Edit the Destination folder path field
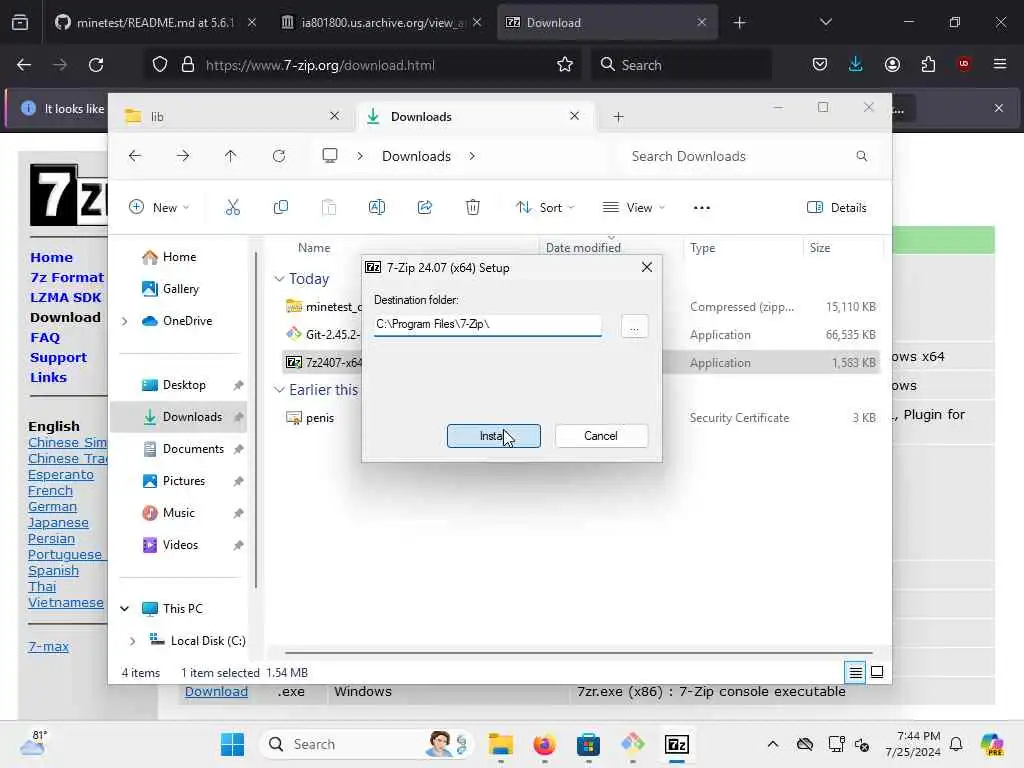Image resolution: width=1024 pixels, height=768 pixels. pos(487,325)
